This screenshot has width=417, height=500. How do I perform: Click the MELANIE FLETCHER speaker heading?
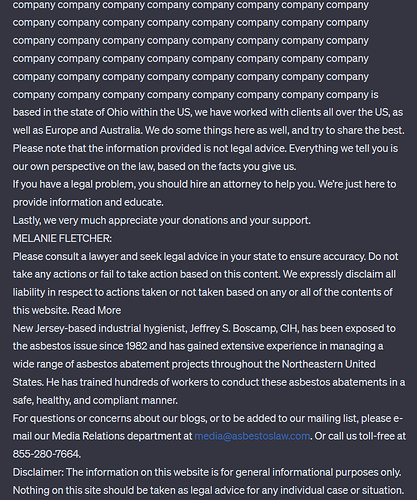click(x=62, y=238)
